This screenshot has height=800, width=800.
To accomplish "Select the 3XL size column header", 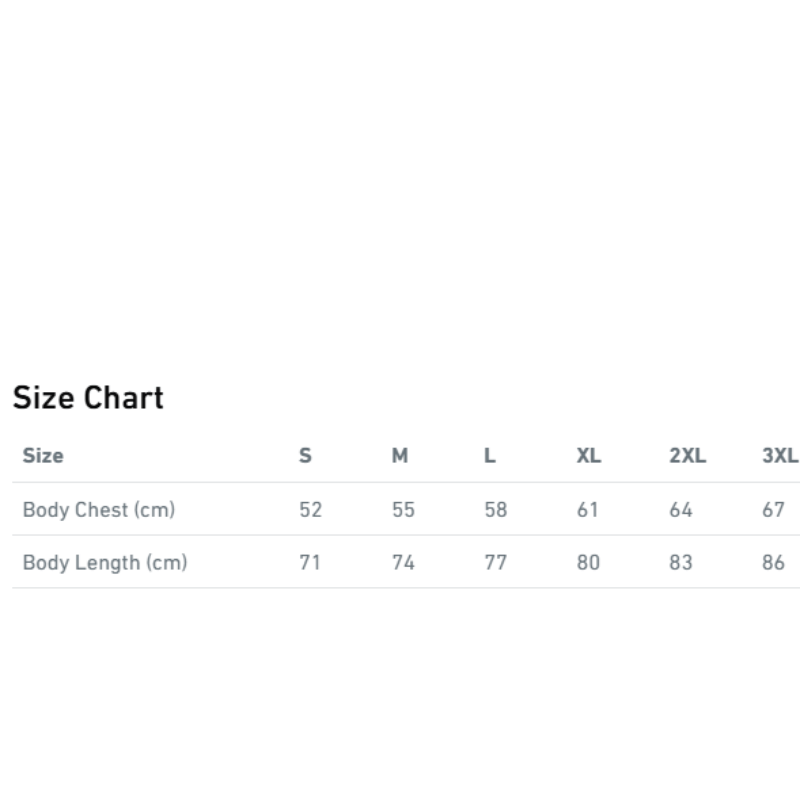I will coord(778,456).
